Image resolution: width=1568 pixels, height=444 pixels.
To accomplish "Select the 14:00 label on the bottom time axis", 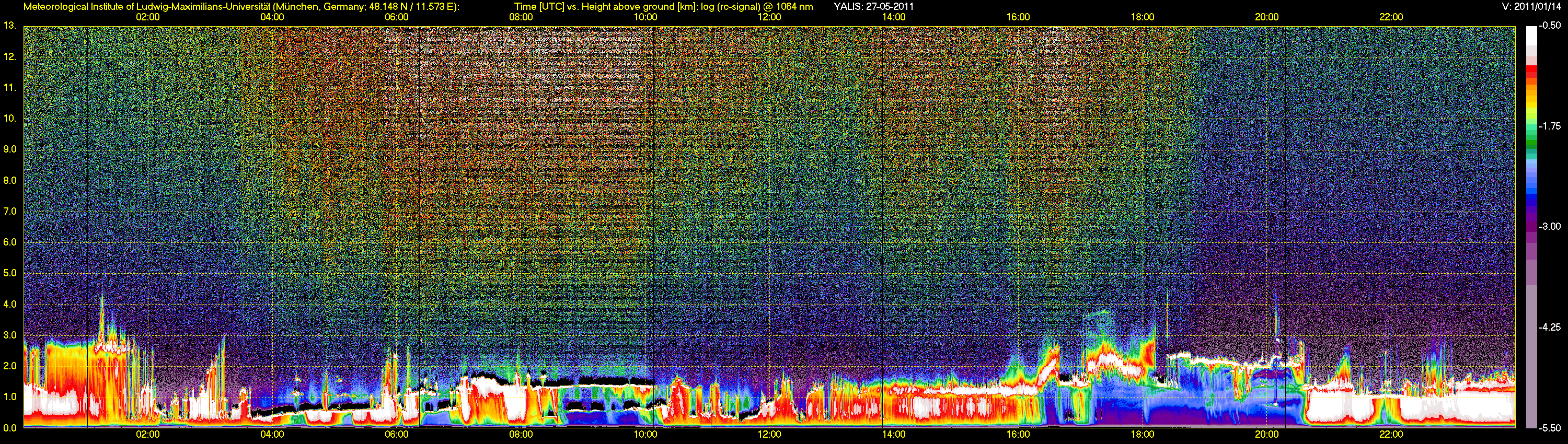I will pyautogui.click(x=894, y=434).
